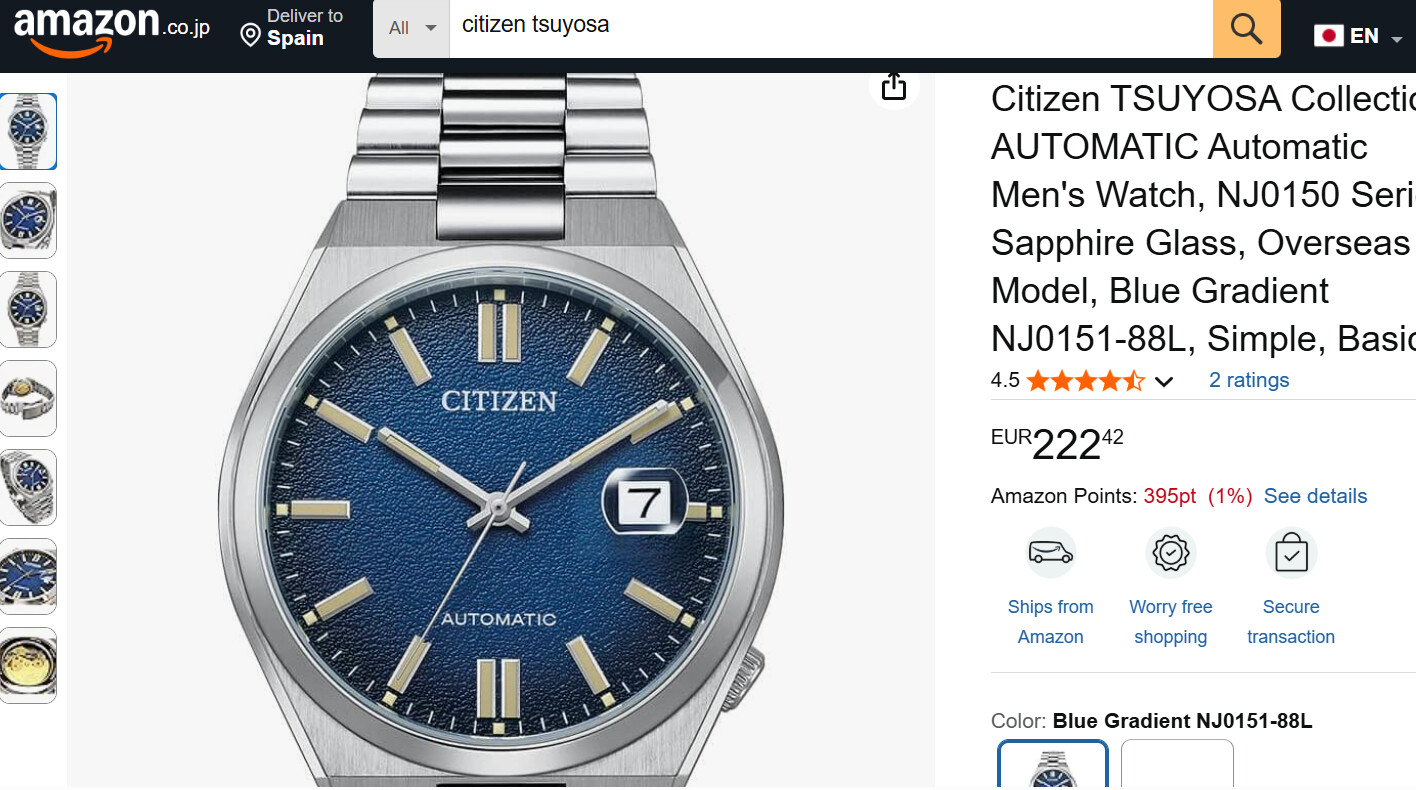Click the delivery van Ships from Amazon icon
Viewport: 1416px width, 790px height.
click(x=1050, y=553)
